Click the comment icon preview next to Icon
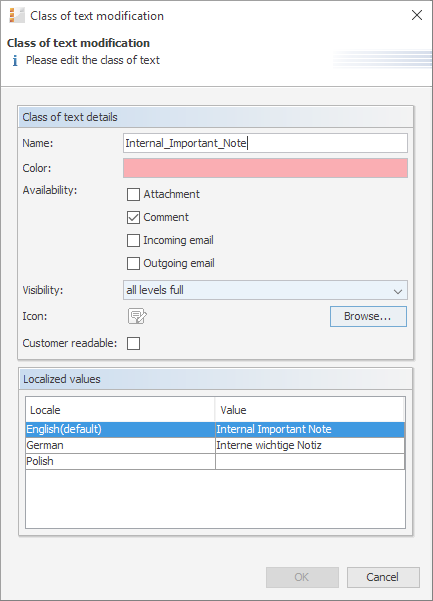The image size is (433, 601). click(137, 316)
